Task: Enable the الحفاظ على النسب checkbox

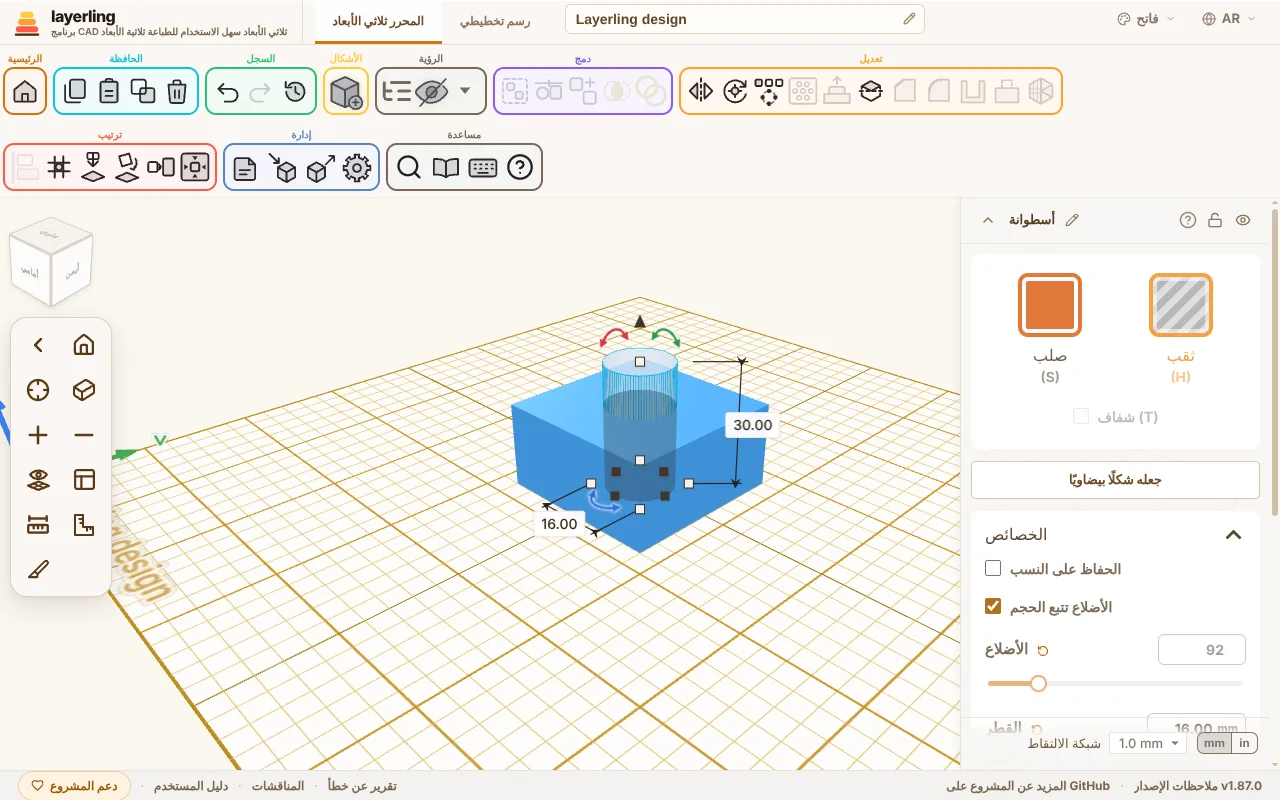Action: click(x=993, y=569)
